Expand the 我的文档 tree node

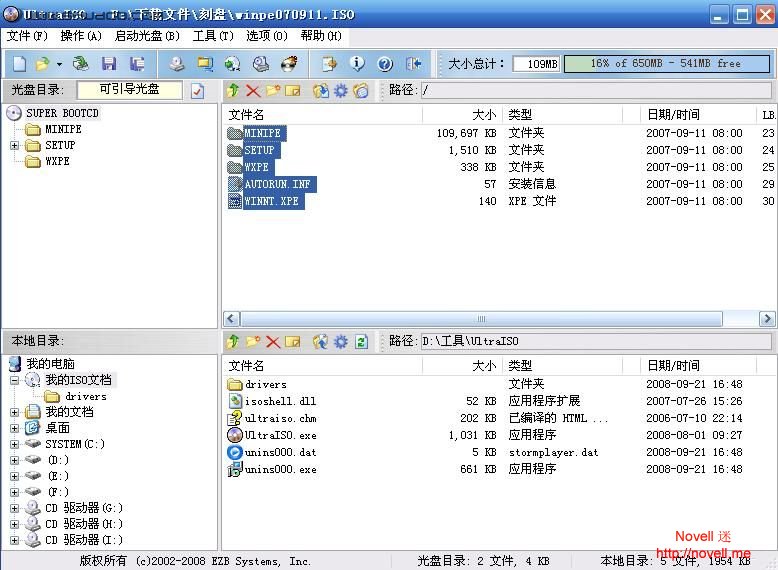pos(14,412)
